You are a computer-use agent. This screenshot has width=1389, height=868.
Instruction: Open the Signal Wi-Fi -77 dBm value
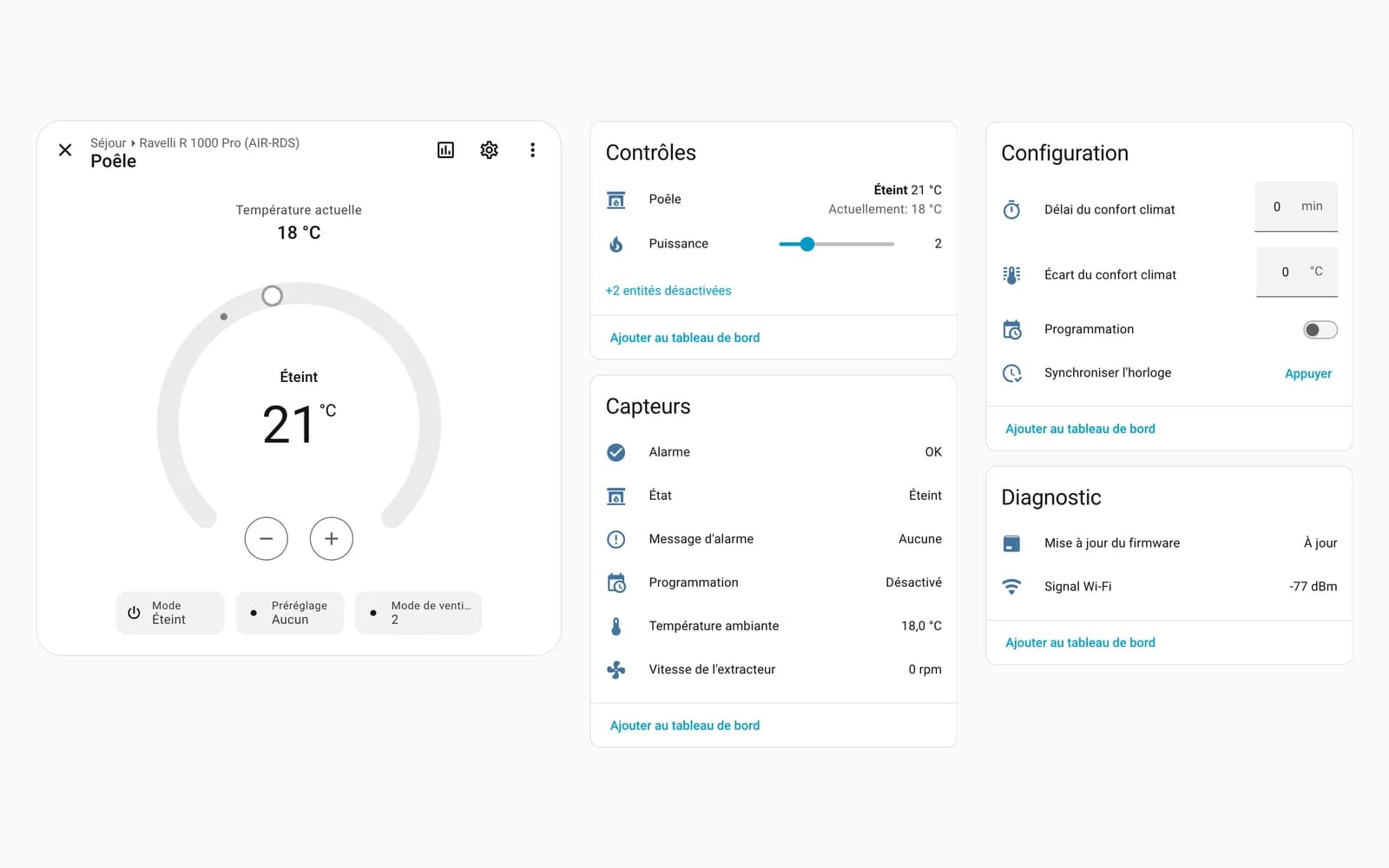tap(1313, 587)
